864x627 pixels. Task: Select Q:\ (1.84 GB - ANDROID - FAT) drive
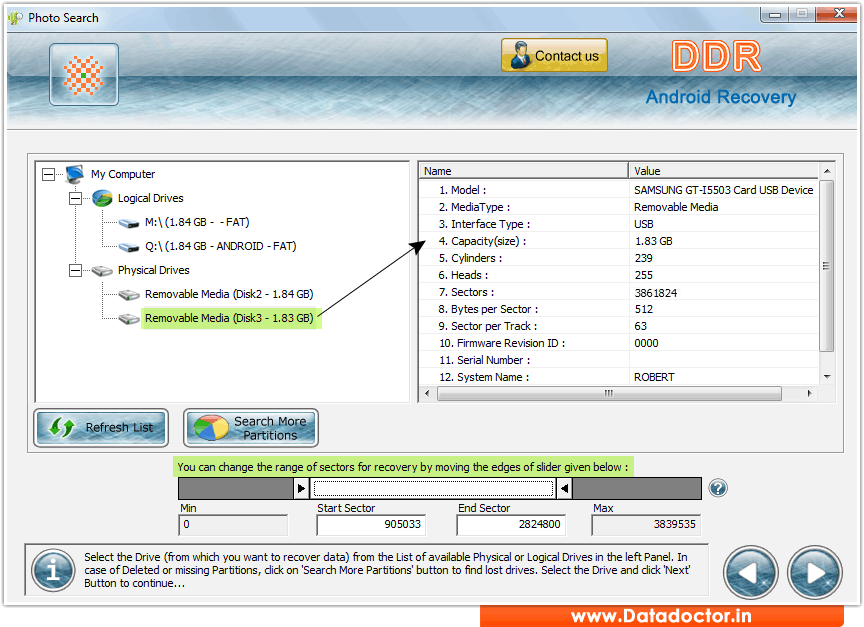220,246
